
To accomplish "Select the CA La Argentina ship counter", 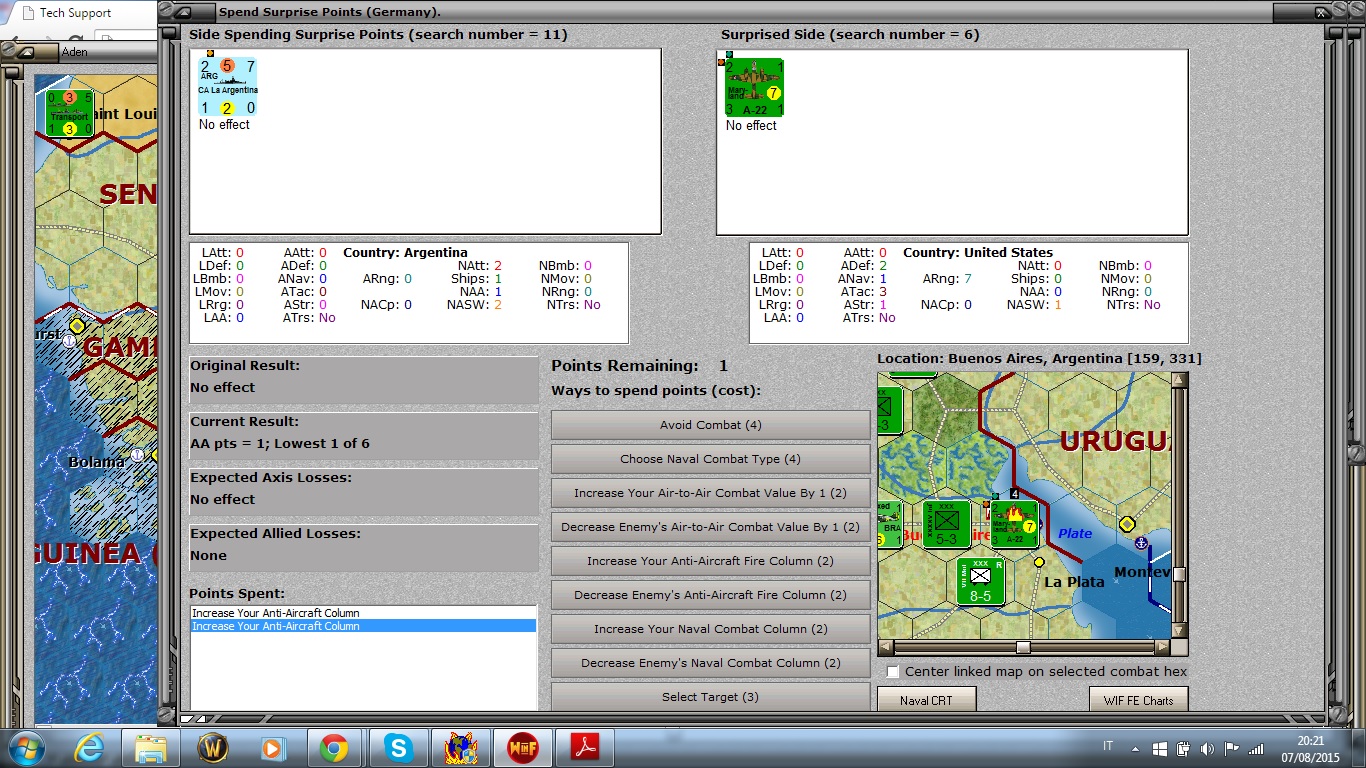I will coord(227,88).
